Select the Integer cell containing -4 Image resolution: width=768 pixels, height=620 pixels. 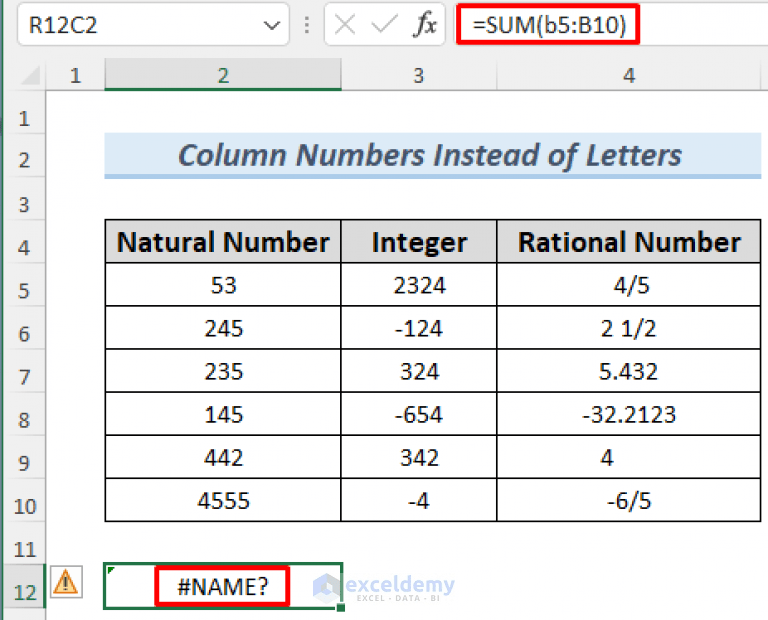[x=419, y=501]
